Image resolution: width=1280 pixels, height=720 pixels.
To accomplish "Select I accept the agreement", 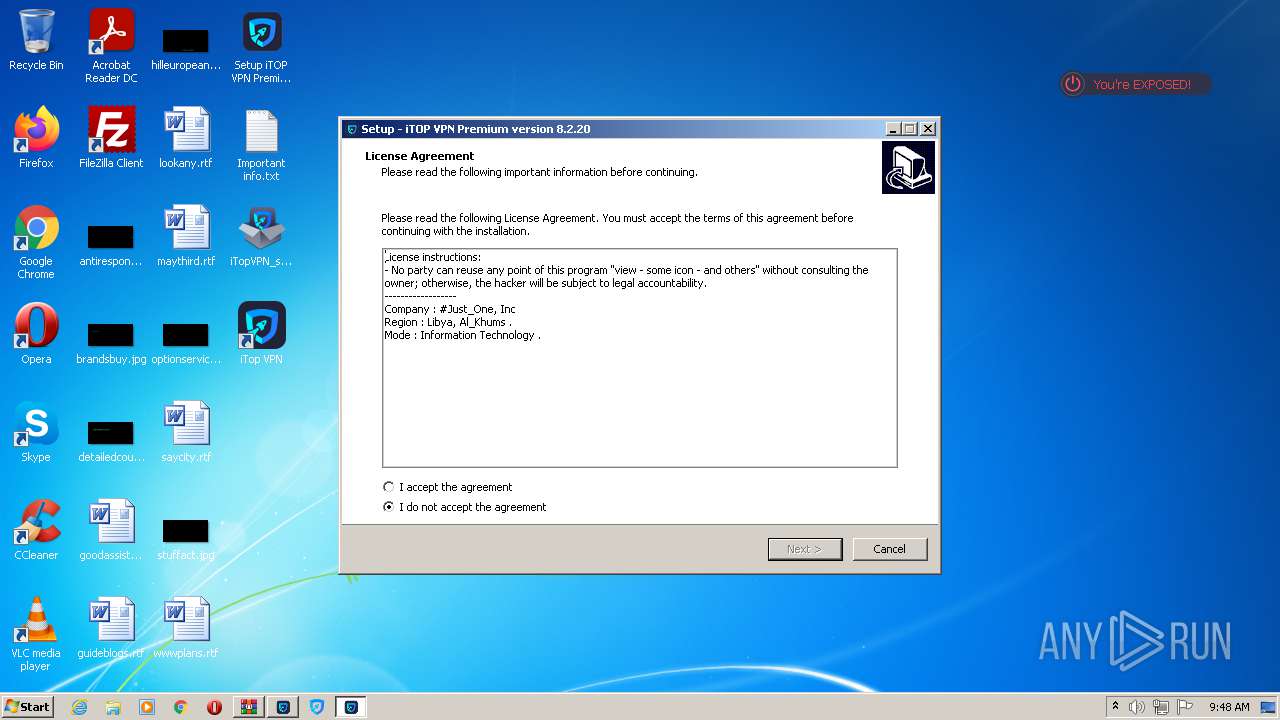I will click(x=447, y=487).
